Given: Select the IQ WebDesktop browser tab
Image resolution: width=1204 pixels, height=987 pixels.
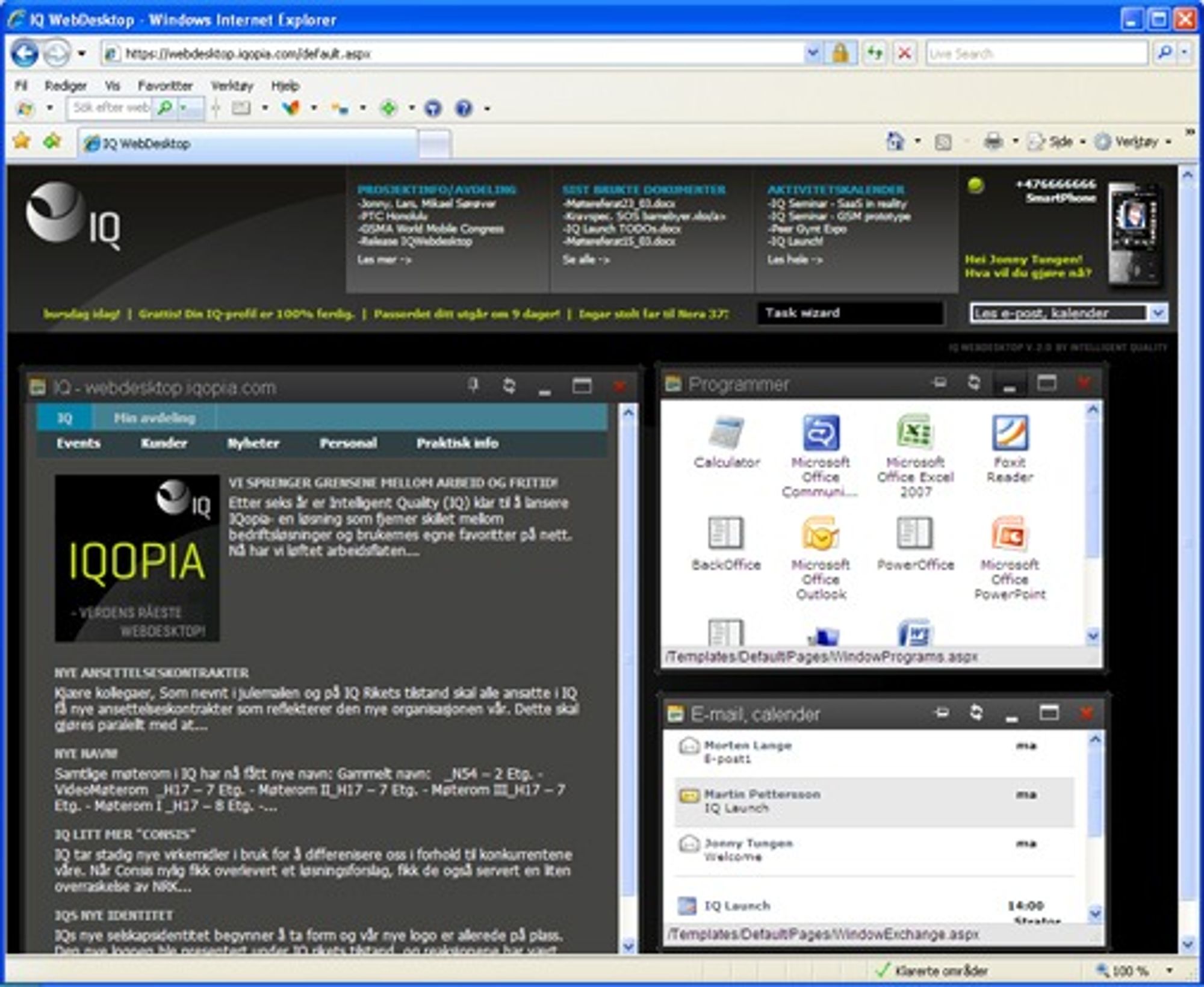Looking at the screenshot, I should click(x=248, y=143).
